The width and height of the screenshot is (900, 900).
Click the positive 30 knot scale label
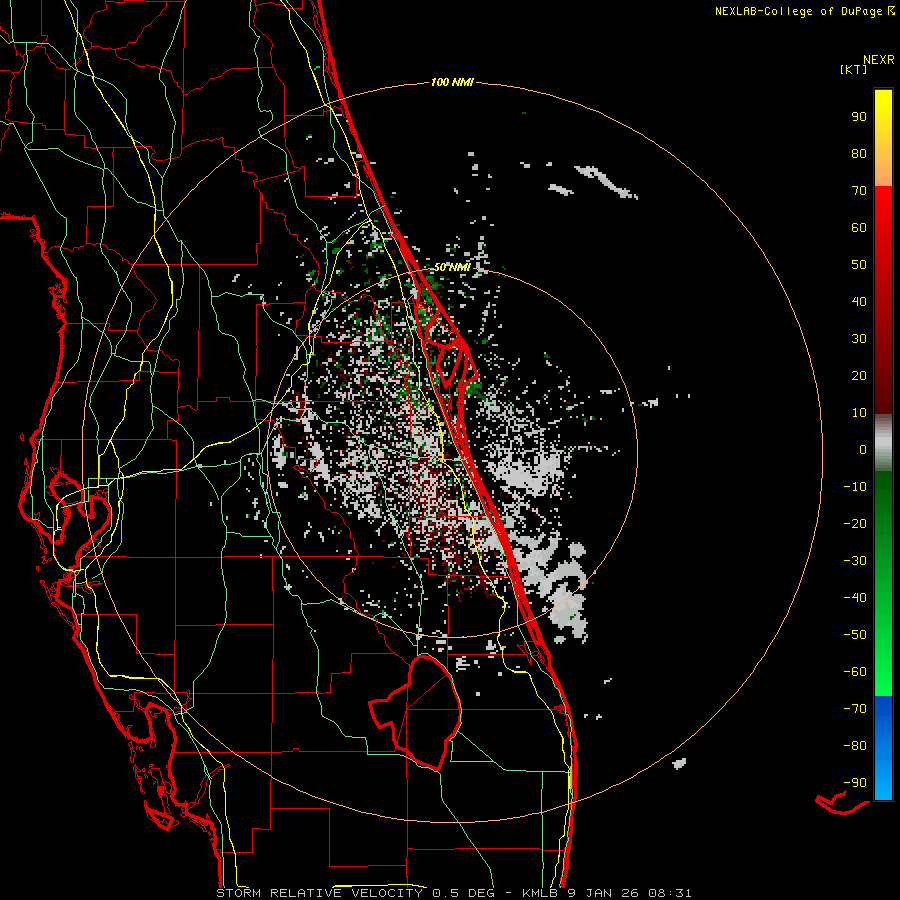tap(859, 339)
